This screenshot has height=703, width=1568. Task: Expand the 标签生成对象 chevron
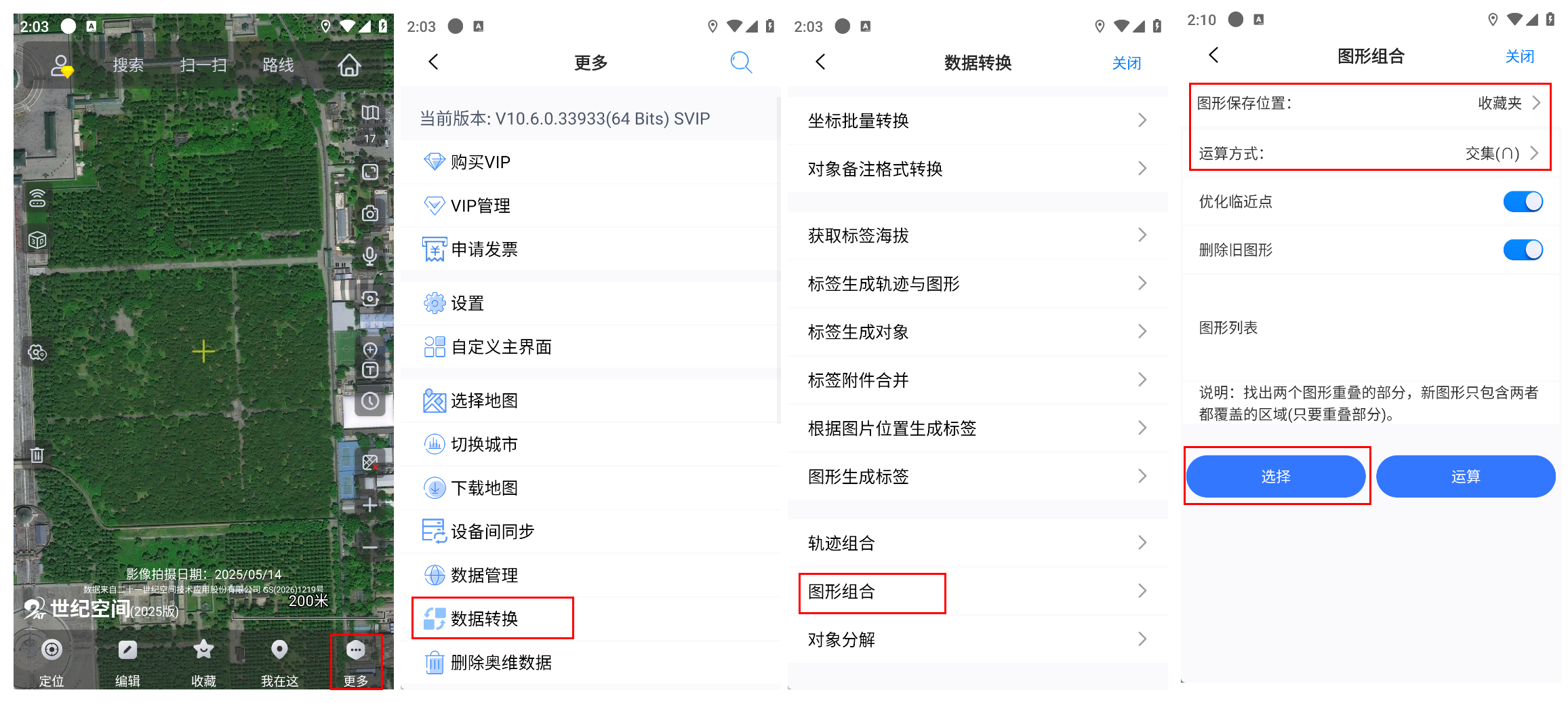coord(1142,332)
